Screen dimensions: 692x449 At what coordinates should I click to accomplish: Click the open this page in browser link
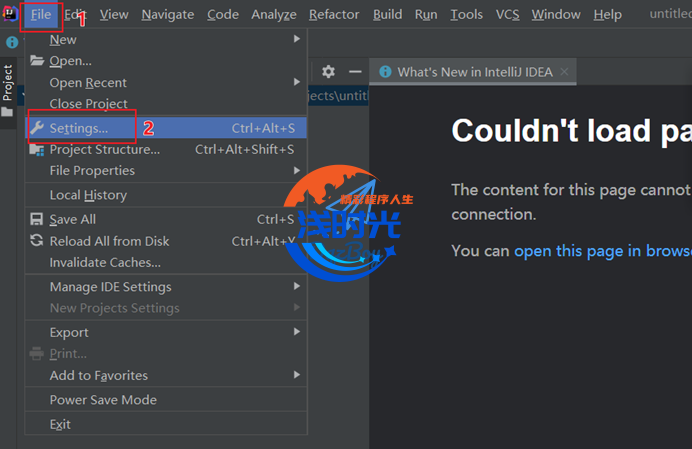tap(602, 251)
